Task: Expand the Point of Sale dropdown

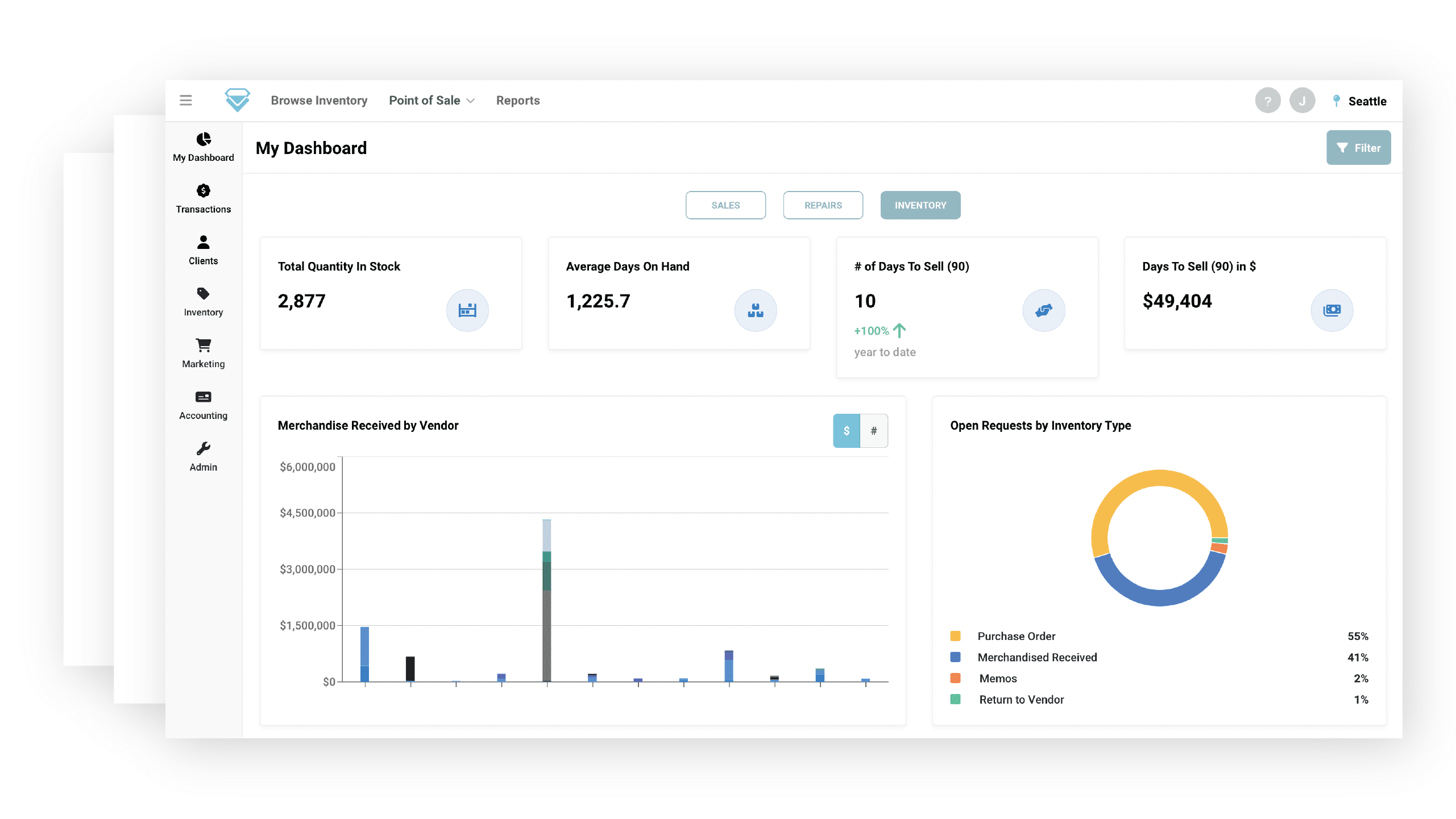Action: pyautogui.click(x=432, y=100)
